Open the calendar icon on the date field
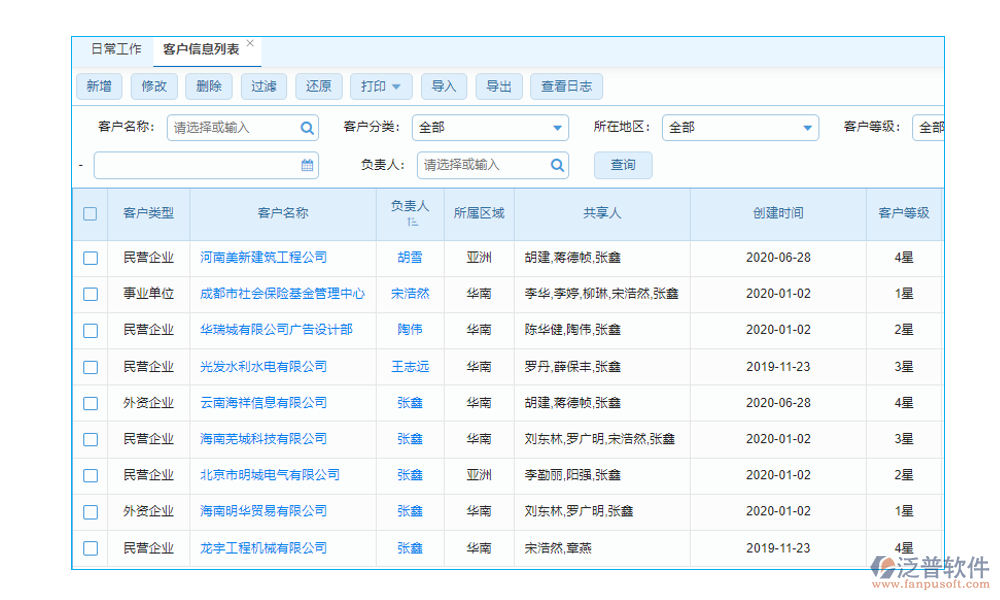The height and width of the screenshot is (600, 1000). (307, 164)
